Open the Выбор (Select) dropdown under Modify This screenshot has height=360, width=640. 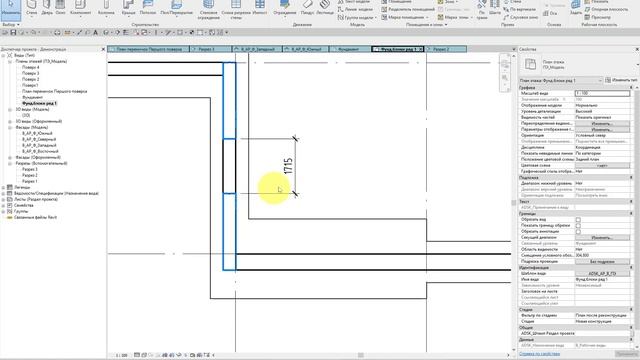(11, 24)
